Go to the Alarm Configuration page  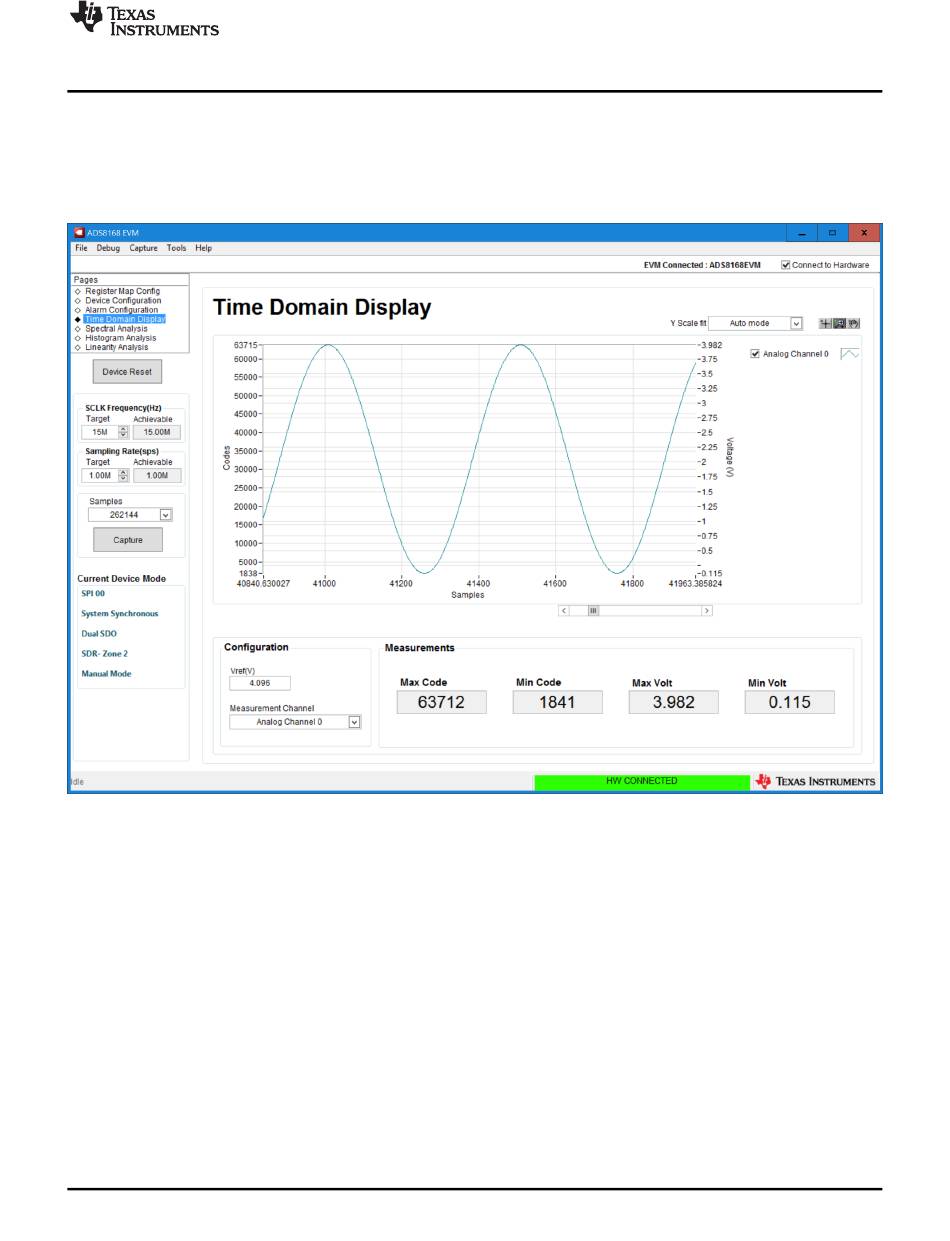pyautogui.click(x=121, y=310)
